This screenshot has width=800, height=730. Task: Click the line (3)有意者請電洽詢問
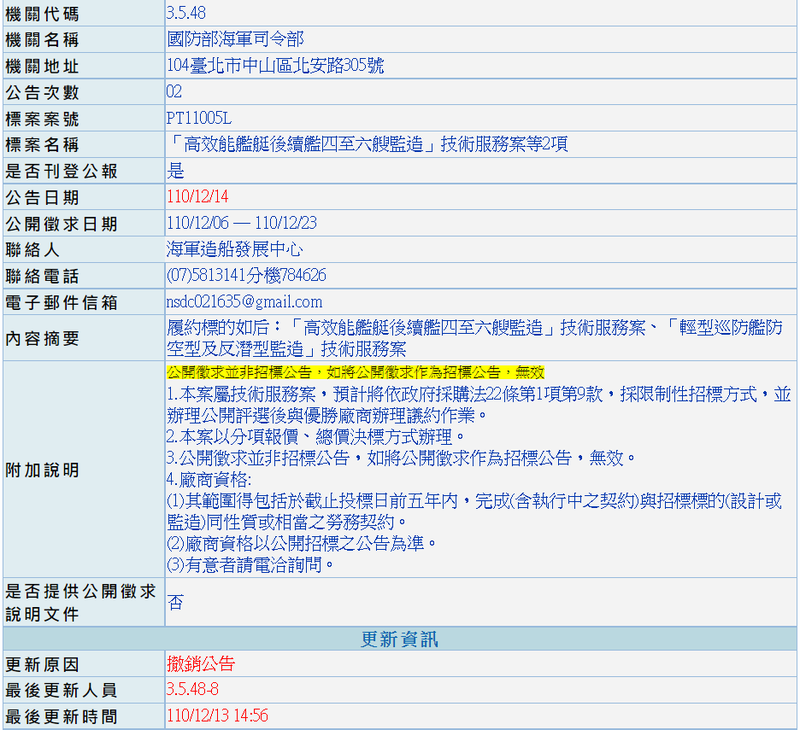(x=251, y=565)
